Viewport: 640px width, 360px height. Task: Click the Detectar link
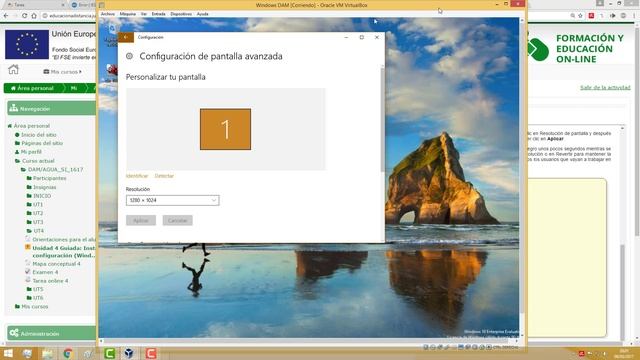click(x=164, y=176)
